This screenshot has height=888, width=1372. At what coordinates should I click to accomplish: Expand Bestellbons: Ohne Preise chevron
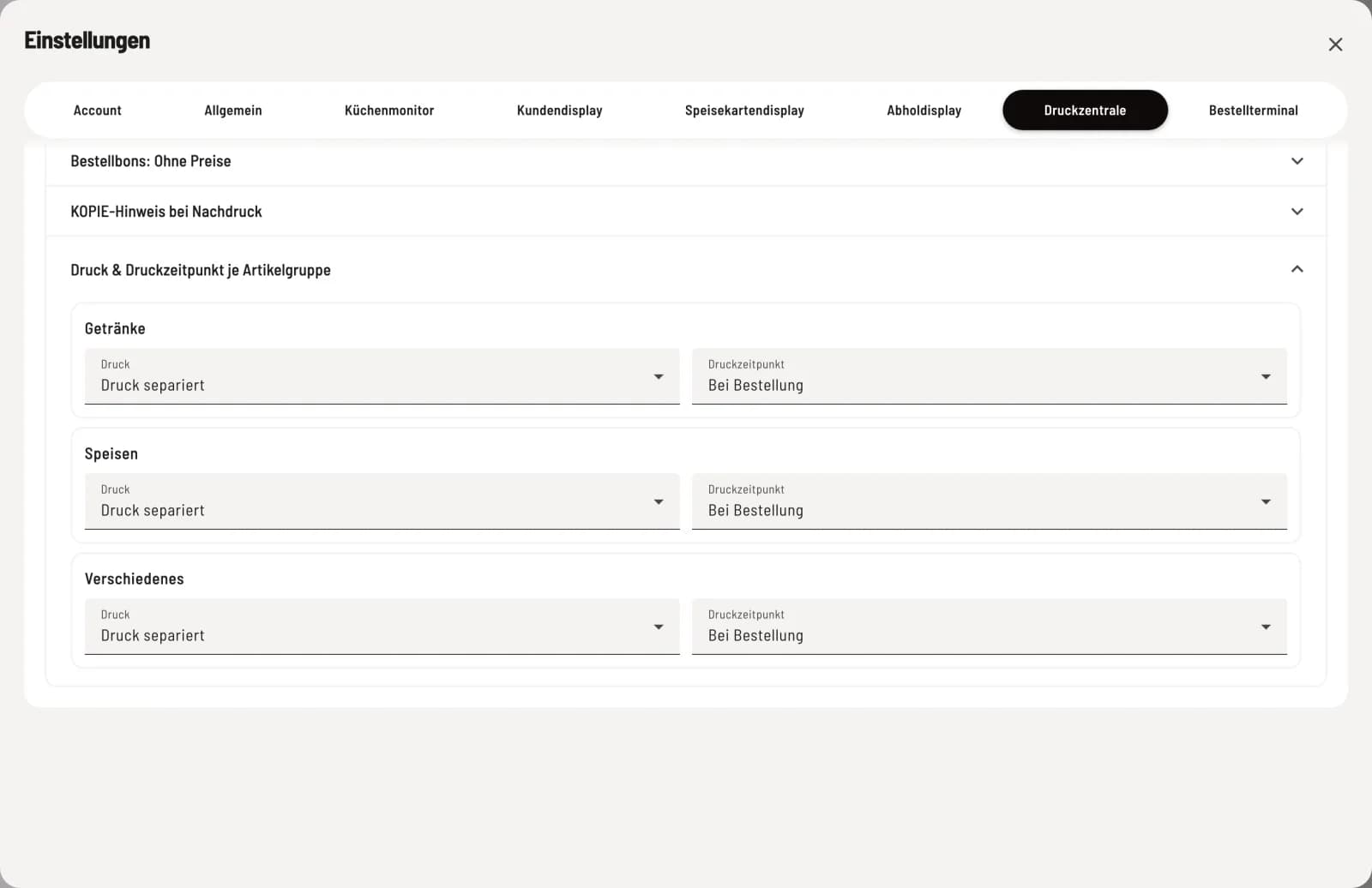coord(1297,161)
